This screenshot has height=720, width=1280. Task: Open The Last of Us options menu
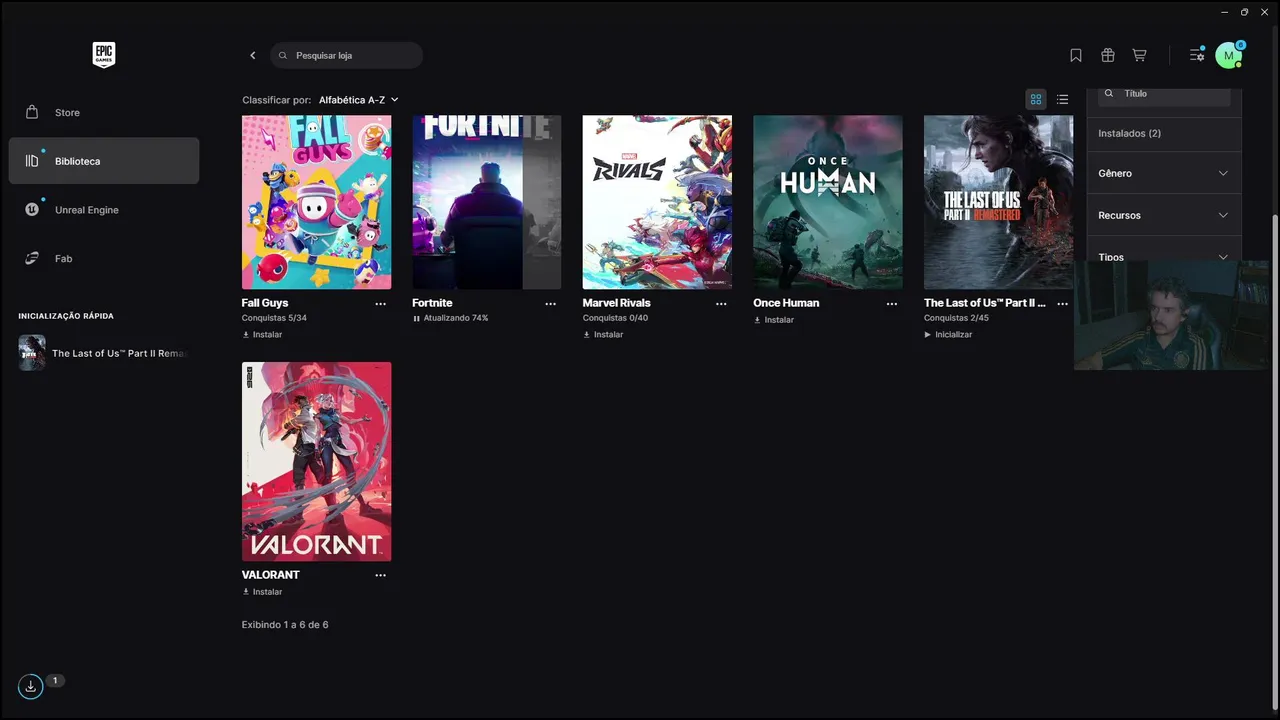1062,303
